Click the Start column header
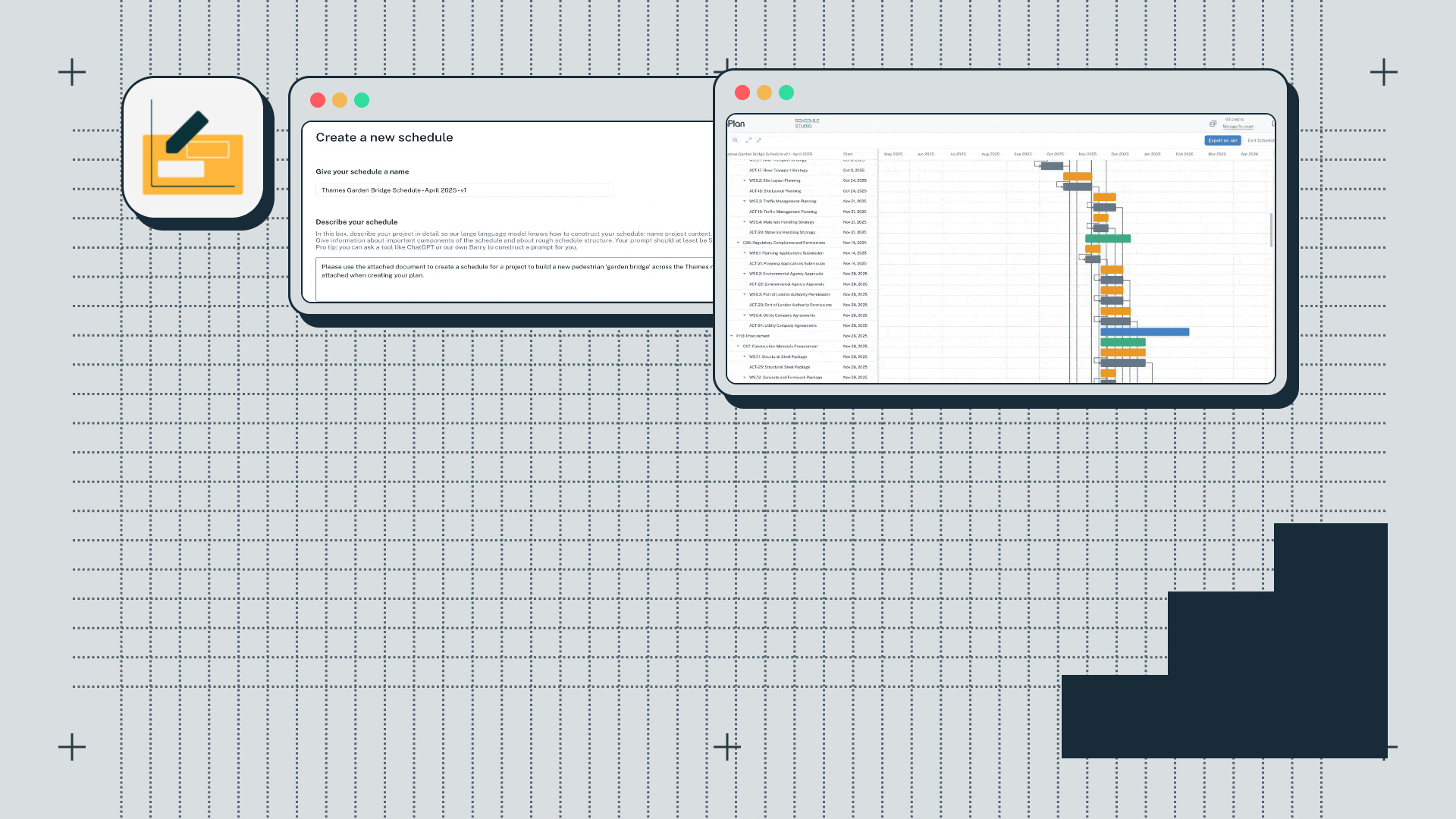The height and width of the screenshot is (819, 1456). pyautogui.click(x=848, y=154)
